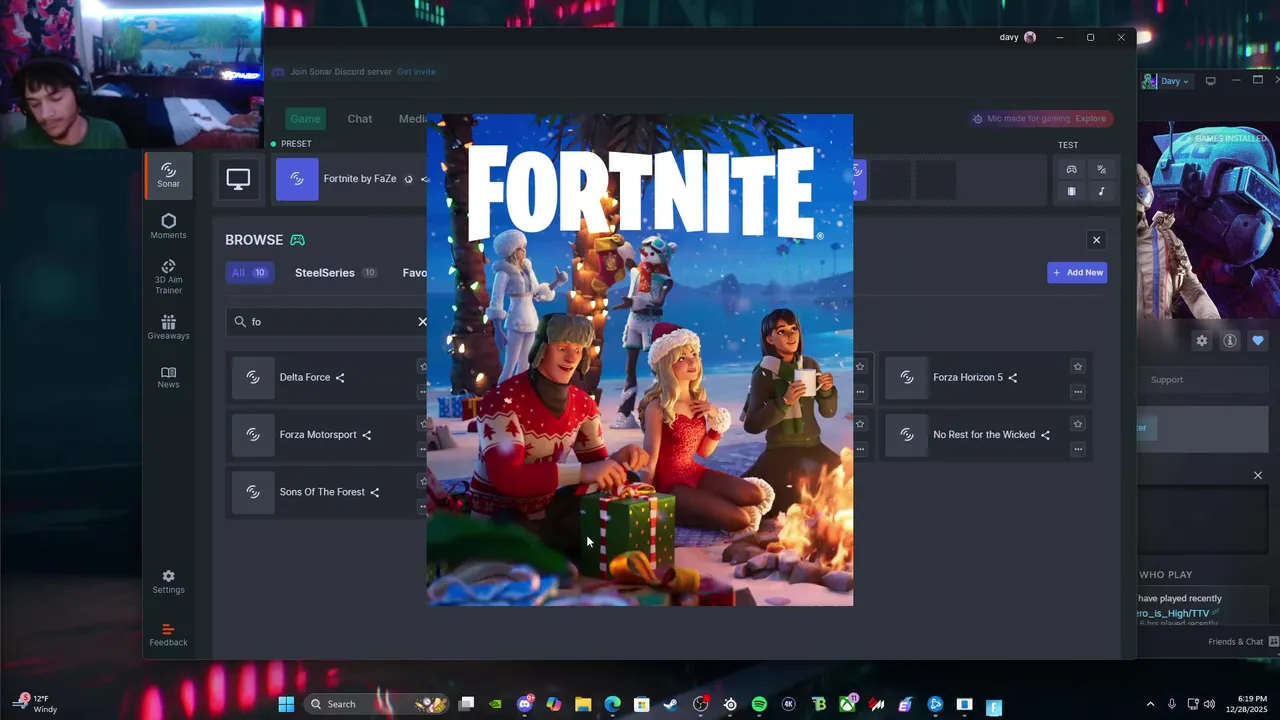Open No Rest for the Wicked options menu
Image resolution: width=1280 pixels, height=720 pixels.
[x=1078, y=449]
